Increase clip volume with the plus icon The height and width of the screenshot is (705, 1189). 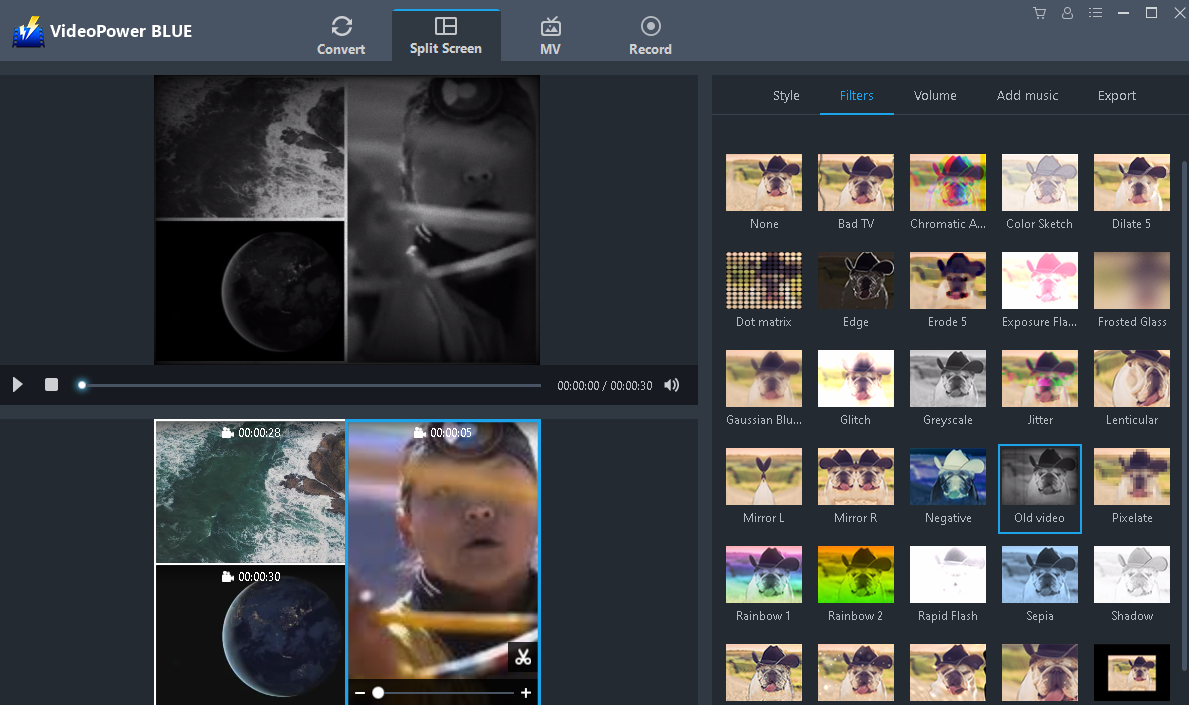click(x=526, y=692)
